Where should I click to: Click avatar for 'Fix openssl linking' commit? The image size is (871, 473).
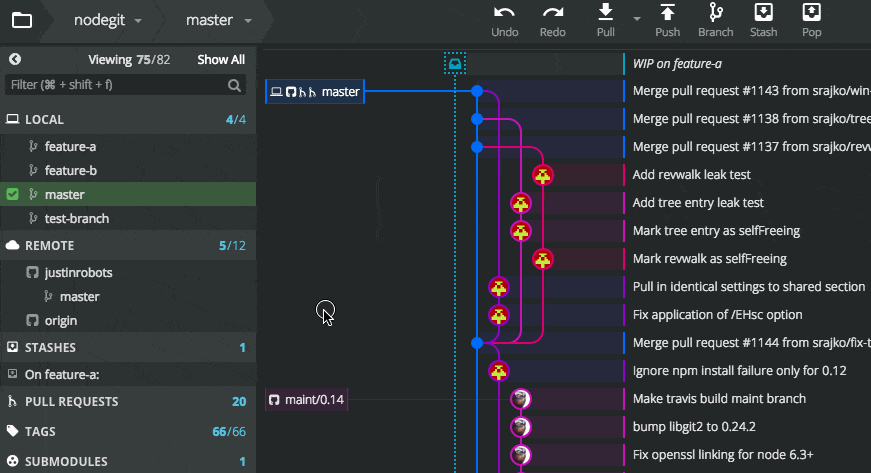(x=520, y=455)
